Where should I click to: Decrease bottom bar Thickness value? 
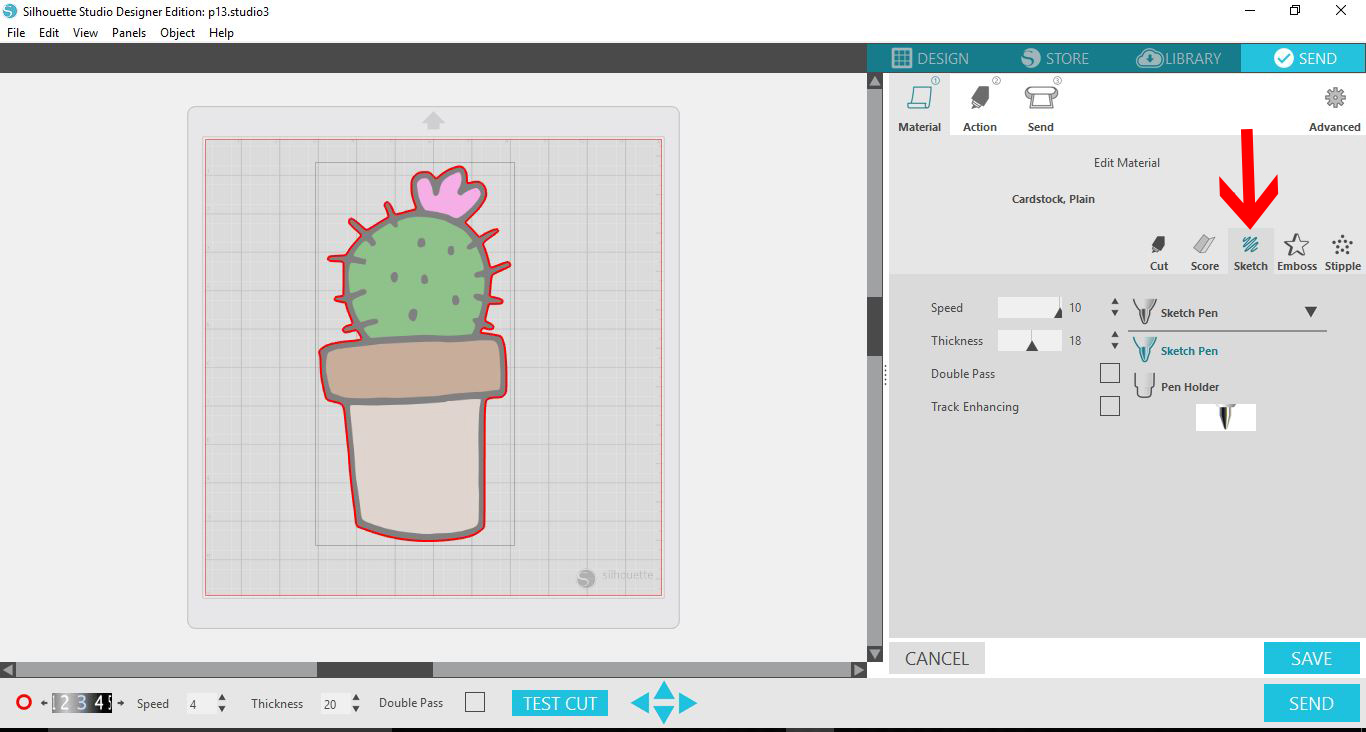(356, 710)
